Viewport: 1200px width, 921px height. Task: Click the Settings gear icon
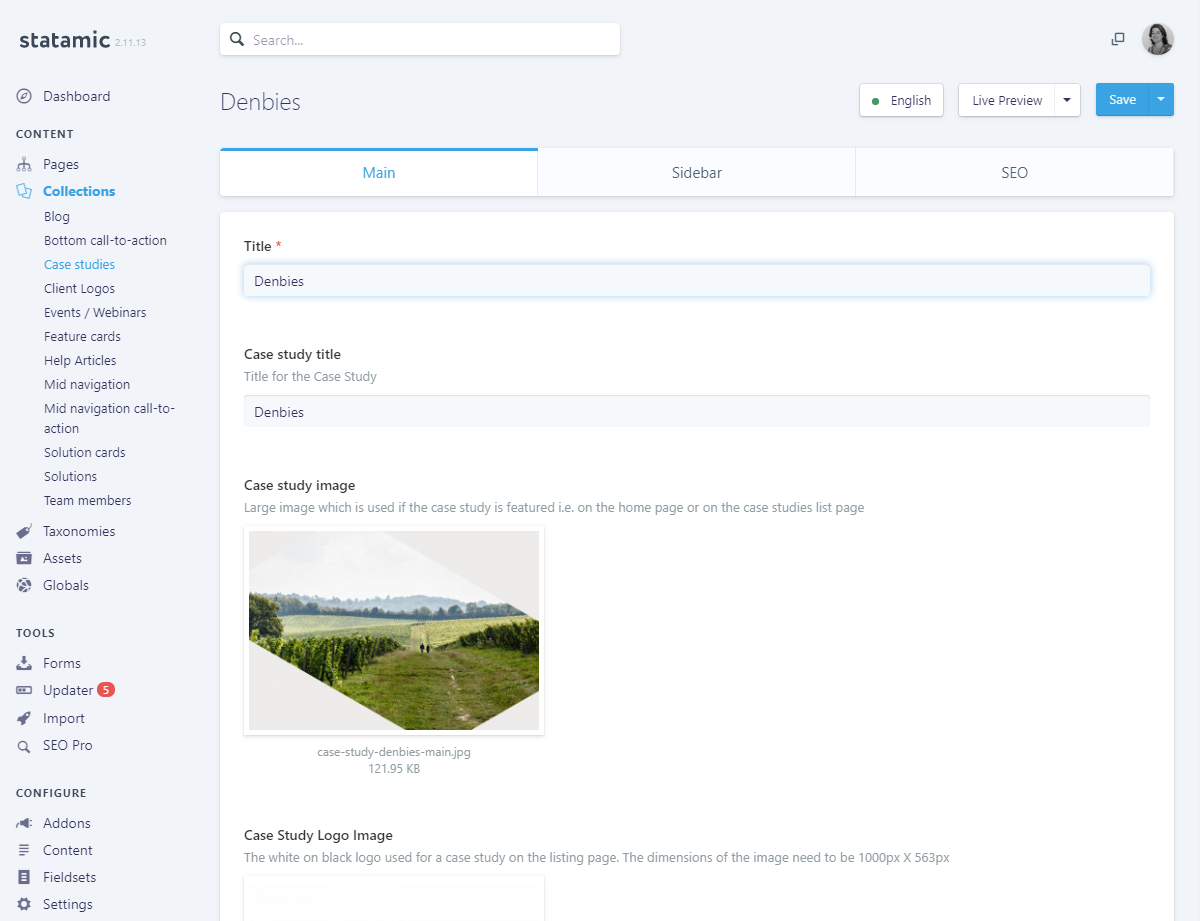(x=24, y=905)
